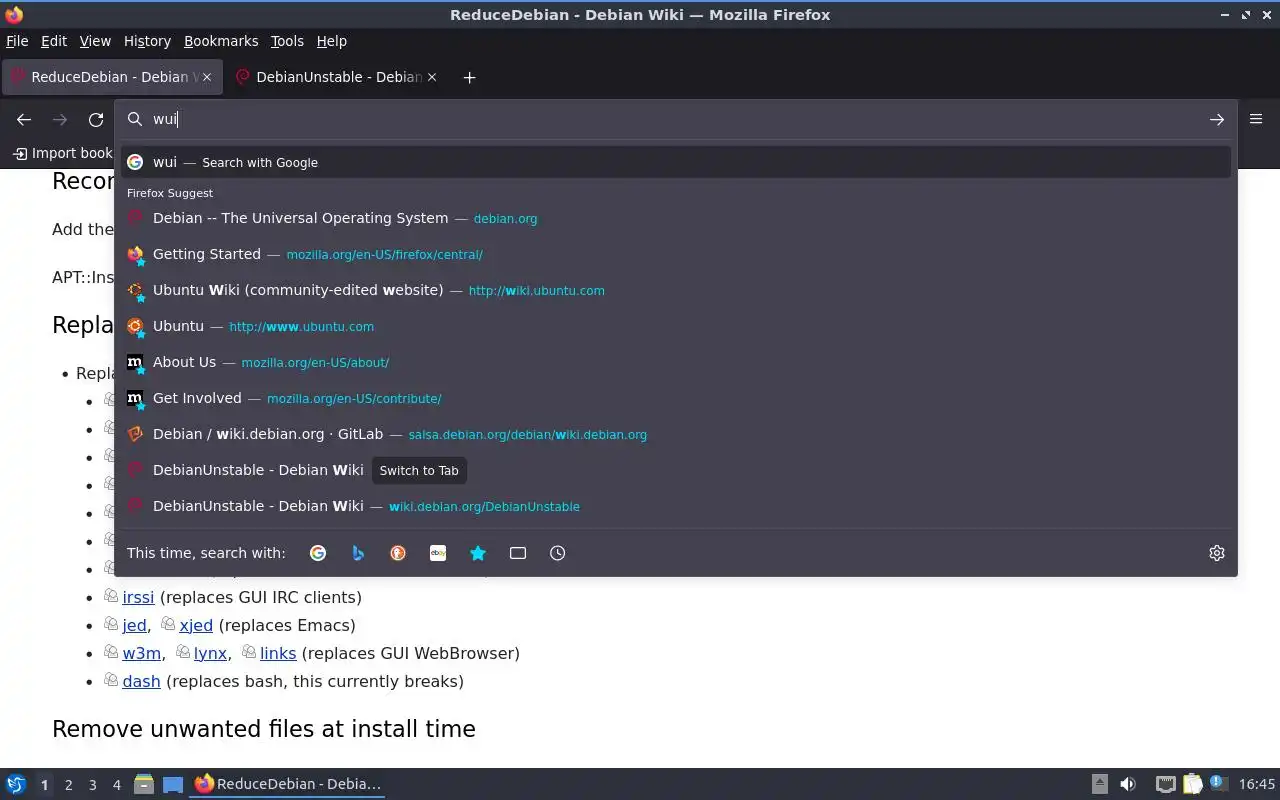Open the Tools menu

point(287,41)
